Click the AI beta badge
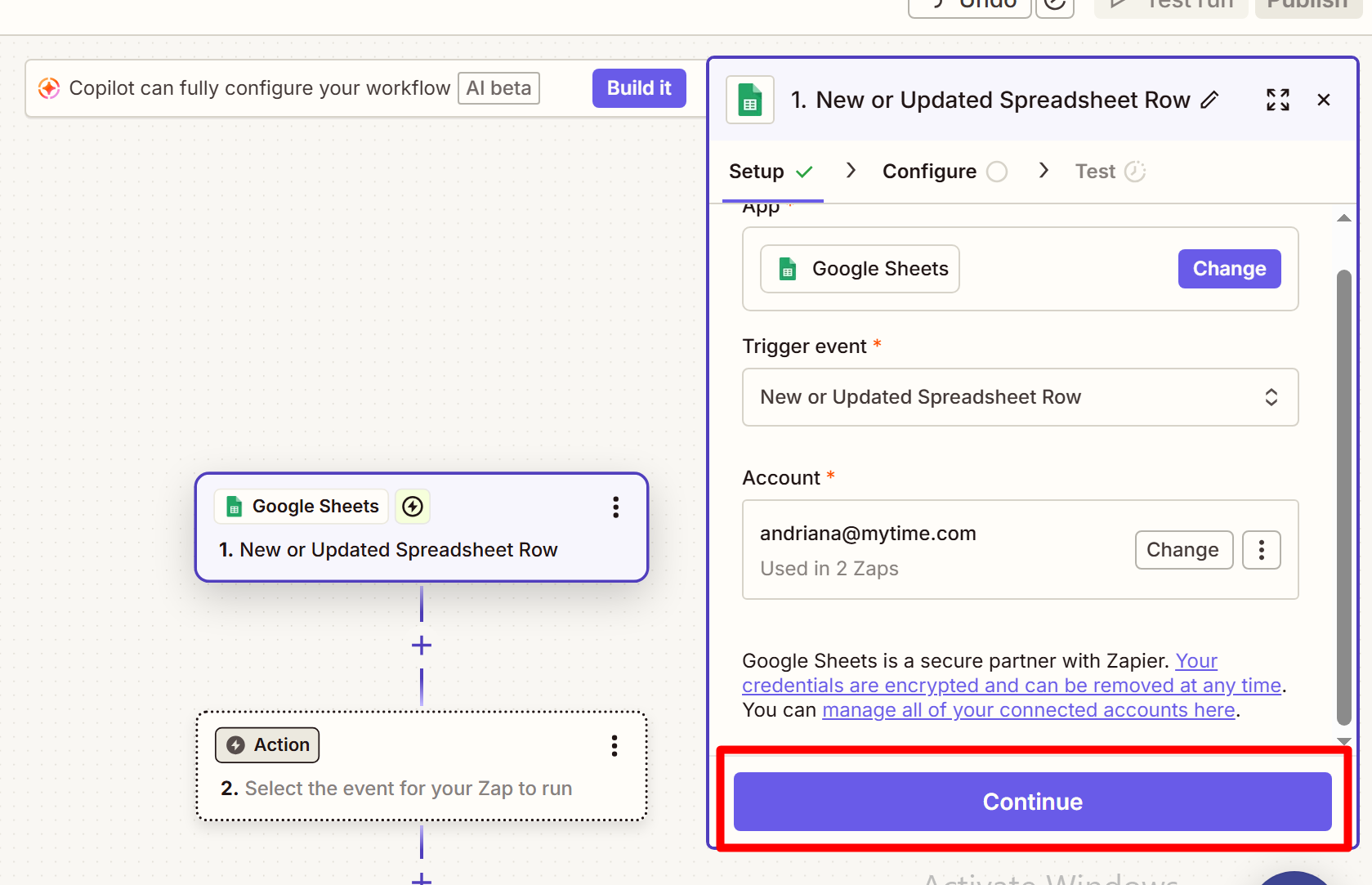The height and width of the screenshot is (885, 1372). tap(498, 88)
